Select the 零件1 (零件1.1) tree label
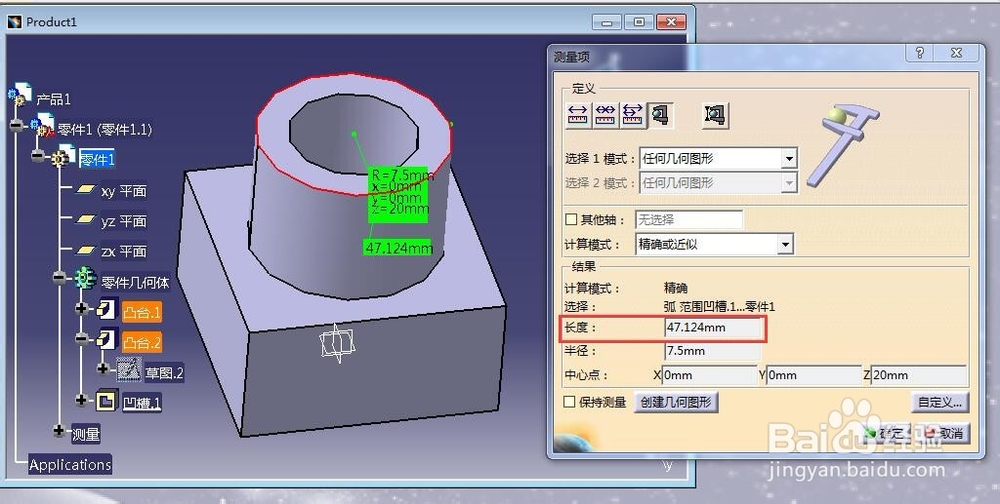This screenshot has height=504, width=1000. pos(105,130)
